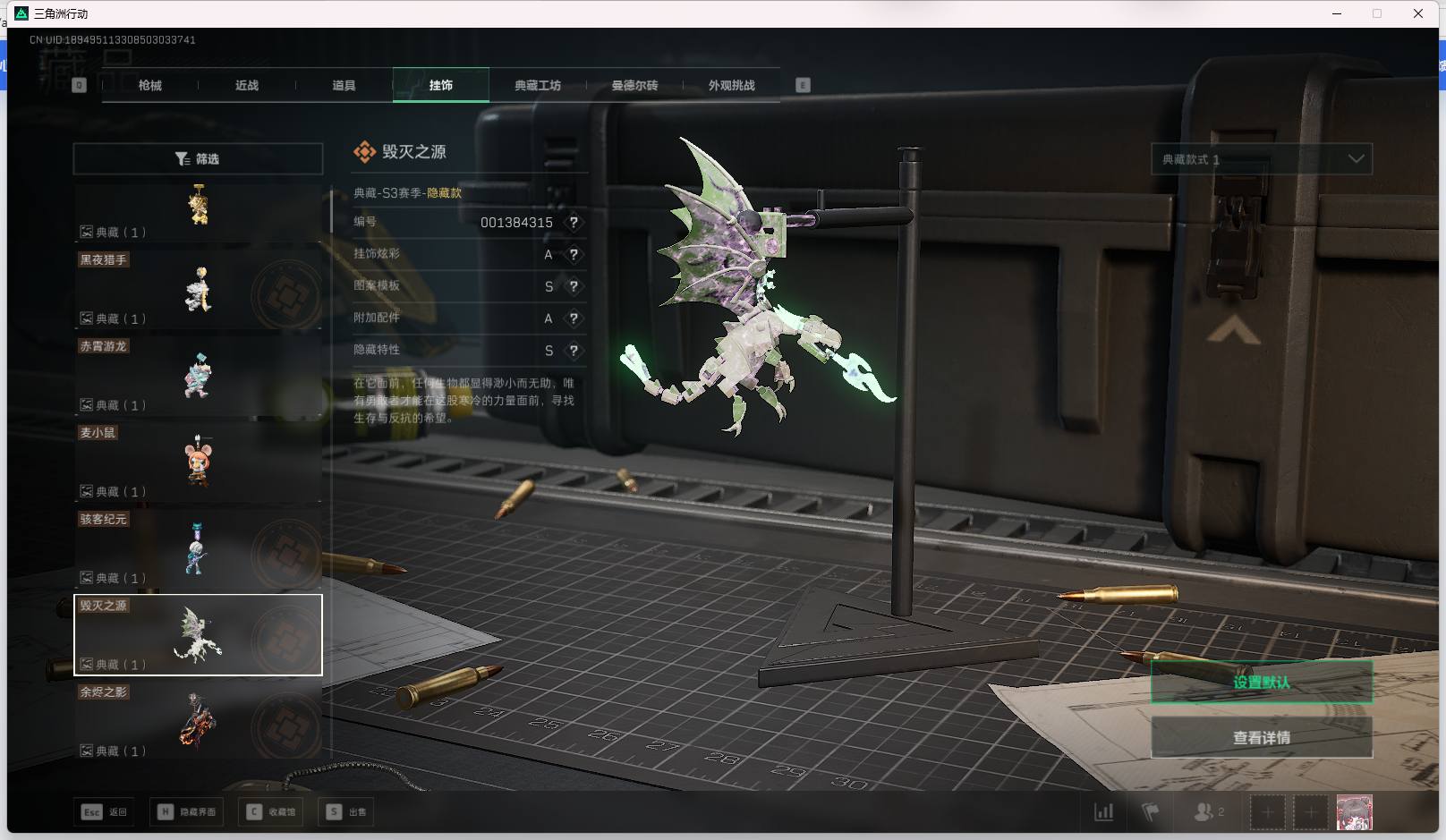1446x840 pixels.
Task: Expand the 典藏款式 1 dropdown
Action: 1262,159
